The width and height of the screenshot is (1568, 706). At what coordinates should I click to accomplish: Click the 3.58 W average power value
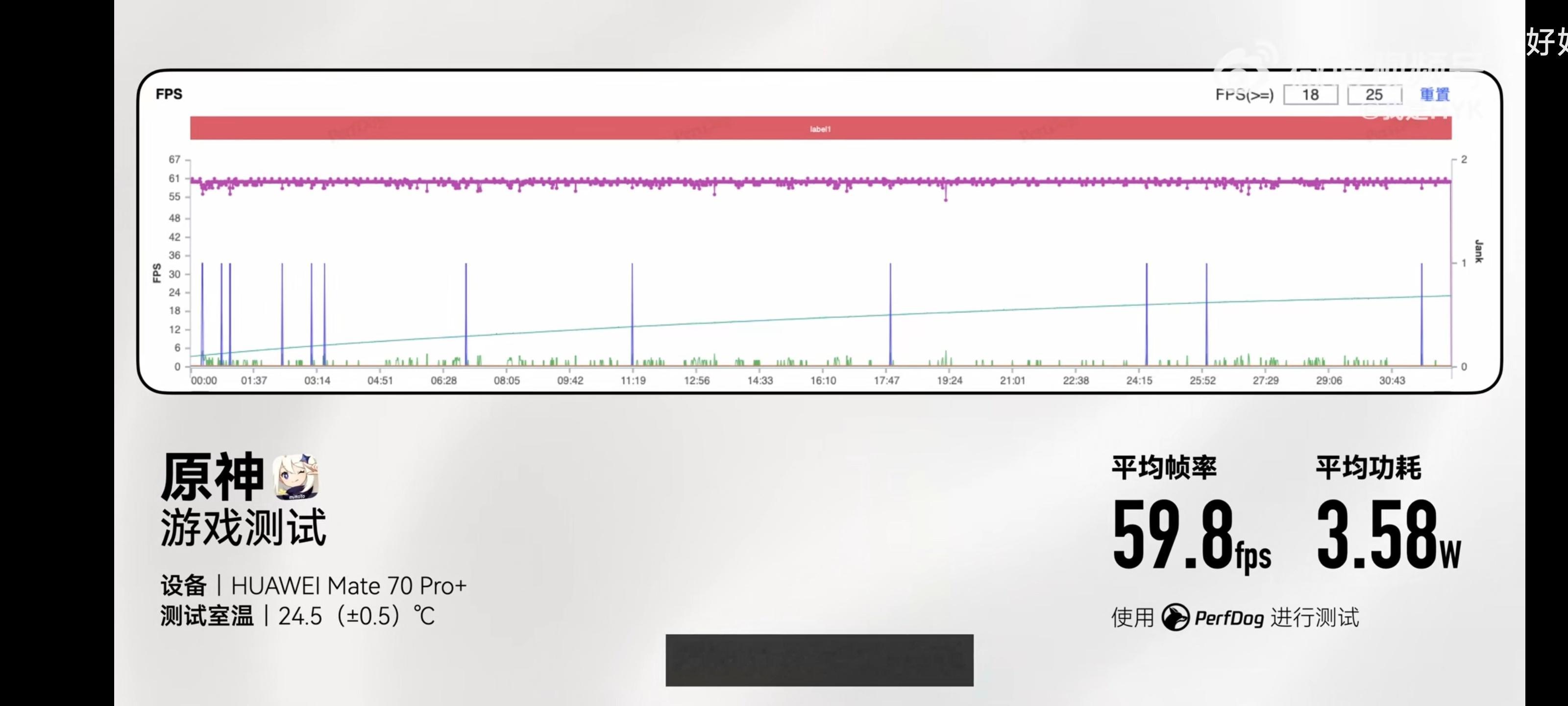tap(1389, 535)
